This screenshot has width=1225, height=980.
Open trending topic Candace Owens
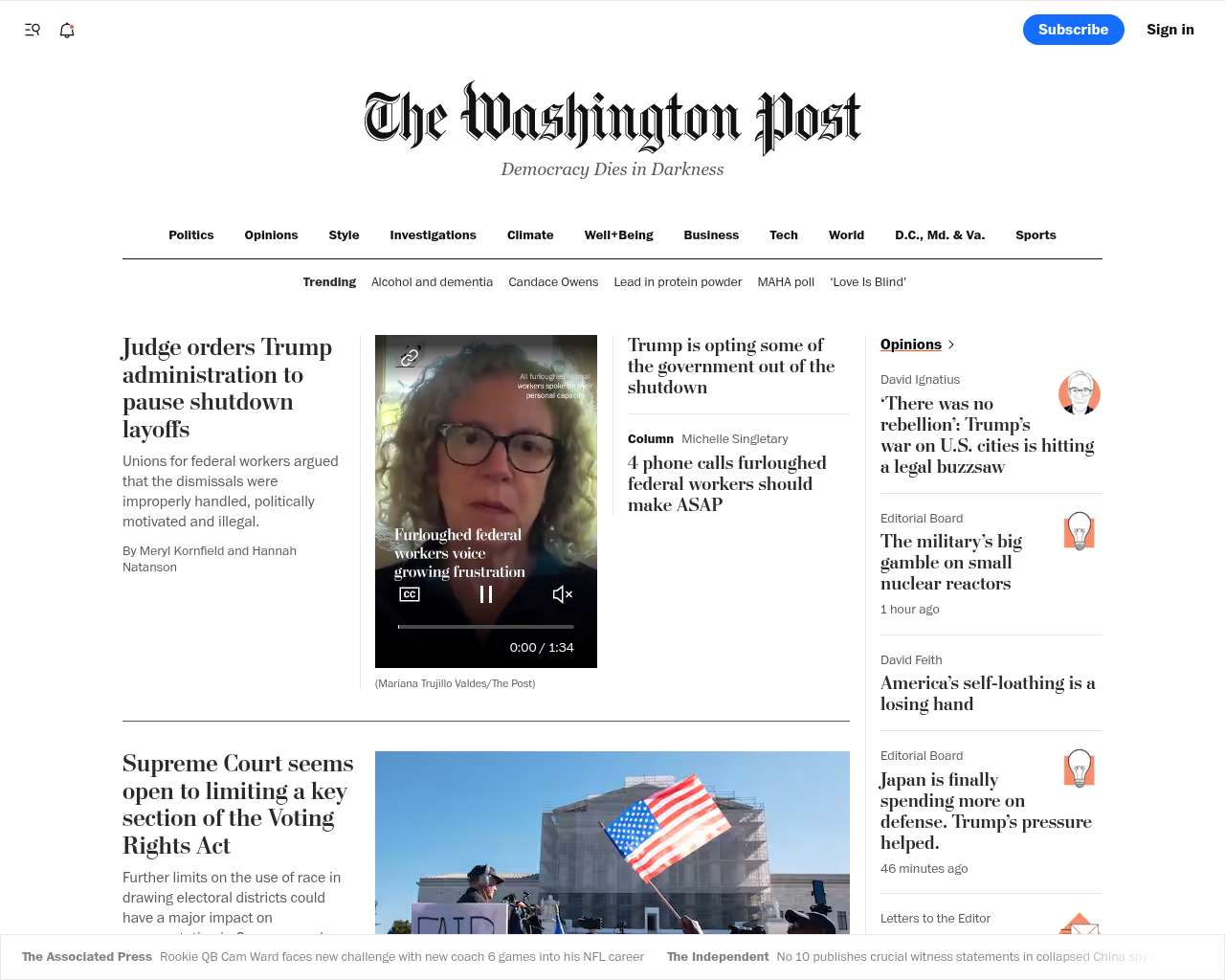[x=553, y=282]
